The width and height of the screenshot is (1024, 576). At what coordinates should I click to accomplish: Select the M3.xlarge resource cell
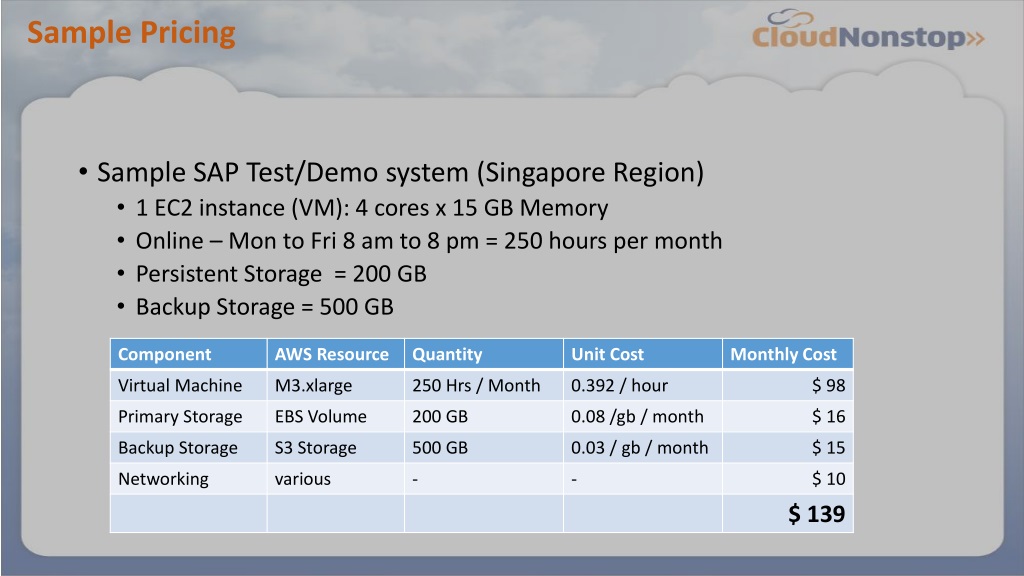[336, 385]
